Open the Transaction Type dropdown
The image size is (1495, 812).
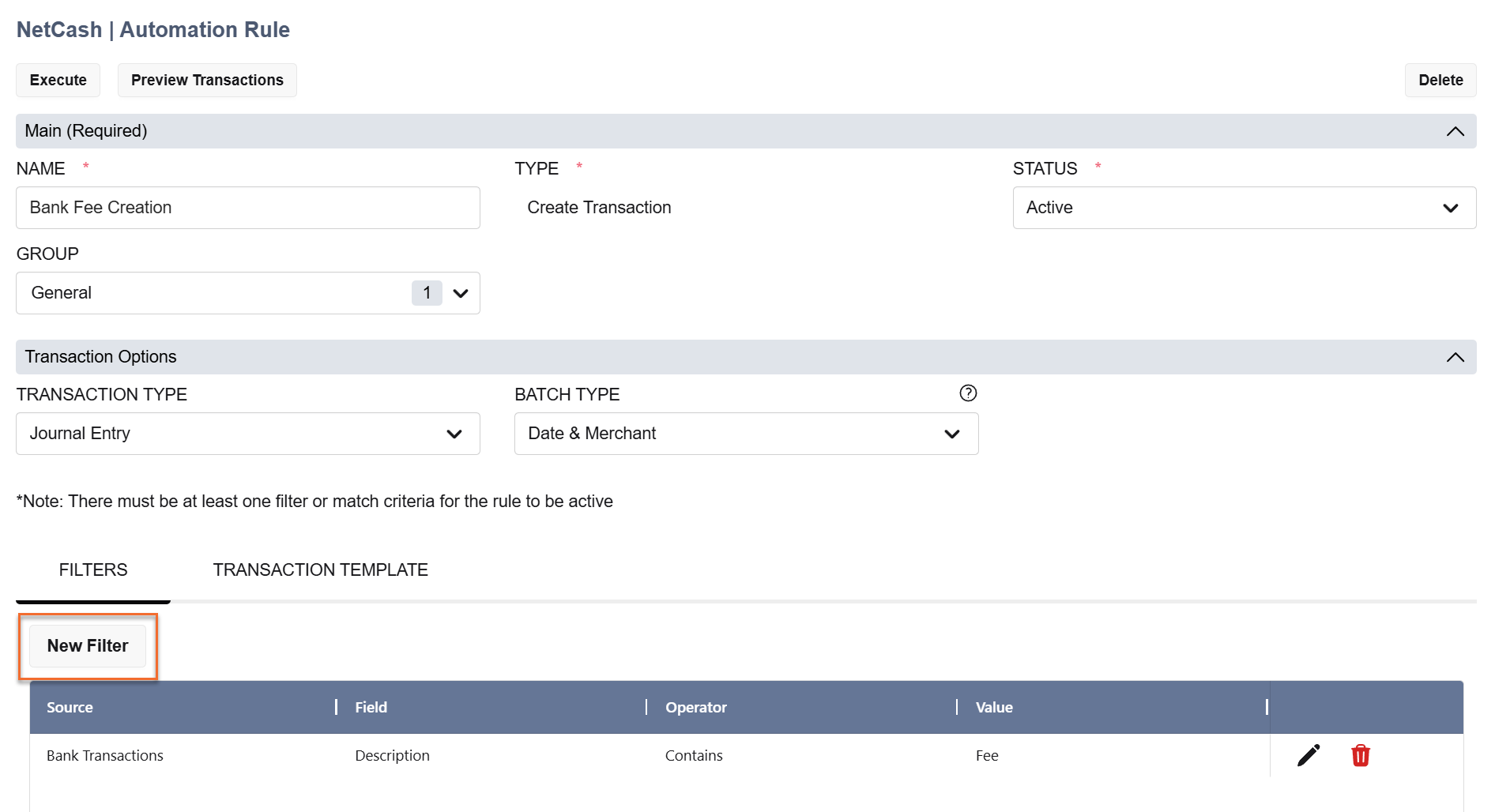247,434
